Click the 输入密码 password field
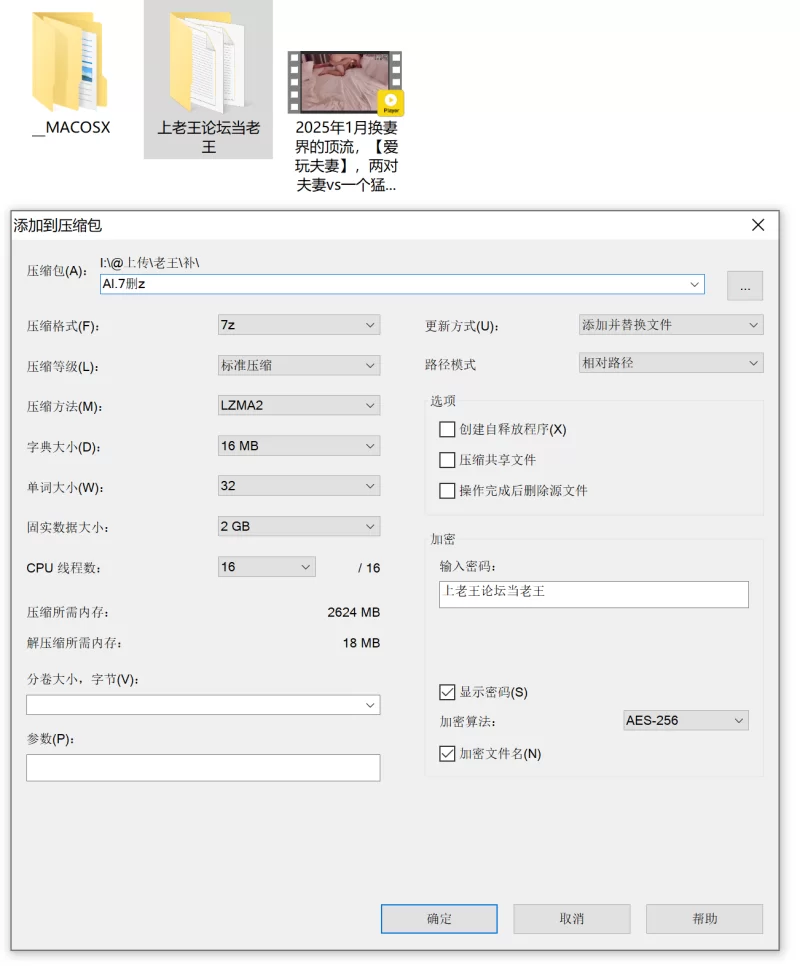The height and width of the screenshot is (973, 800). pyautogui.click(x=593, y=594)
